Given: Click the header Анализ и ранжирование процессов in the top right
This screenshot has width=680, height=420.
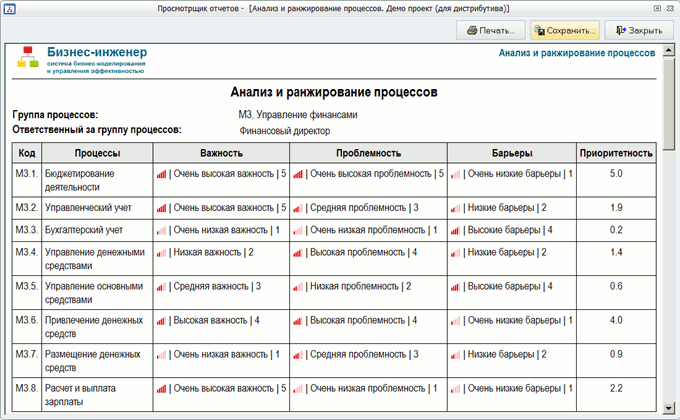Looking at the screenshot, I should 577,53.
